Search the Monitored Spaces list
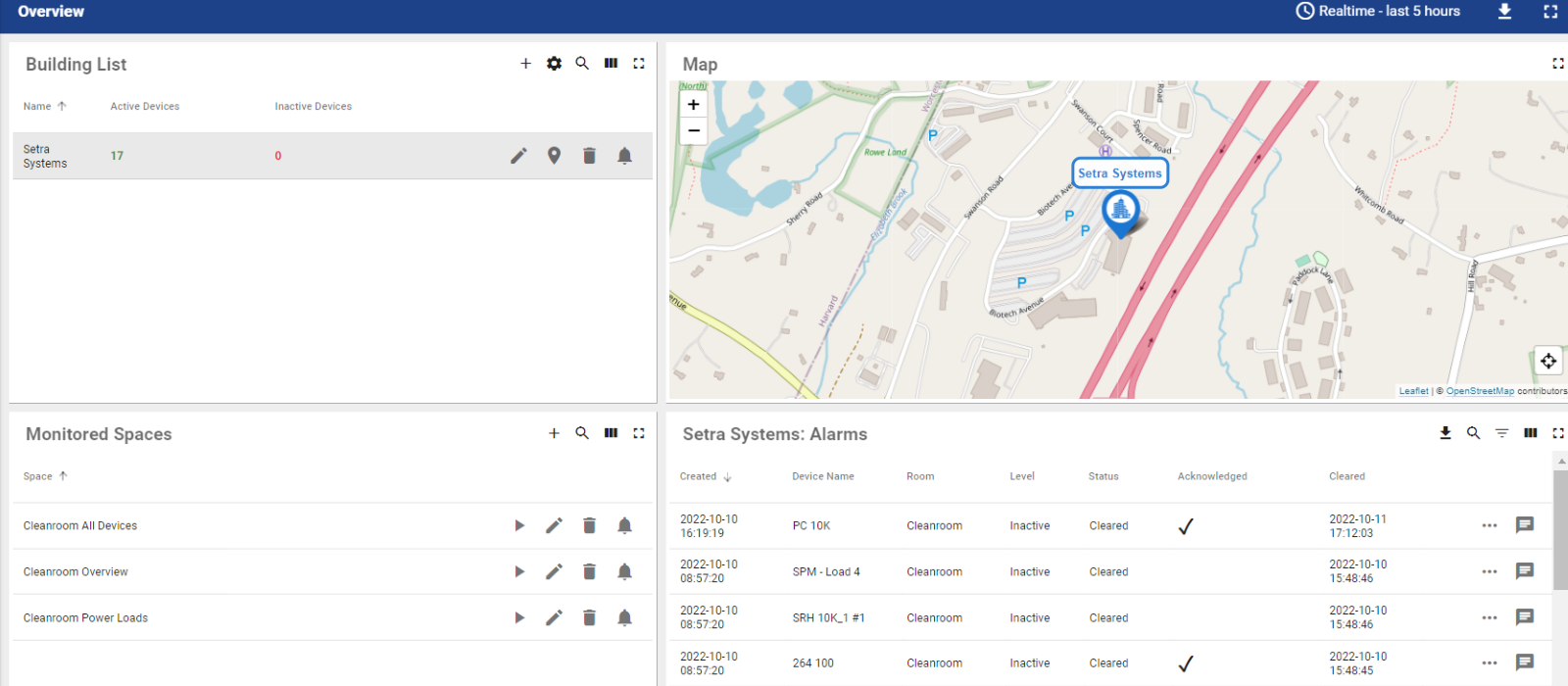 point(582,433)
